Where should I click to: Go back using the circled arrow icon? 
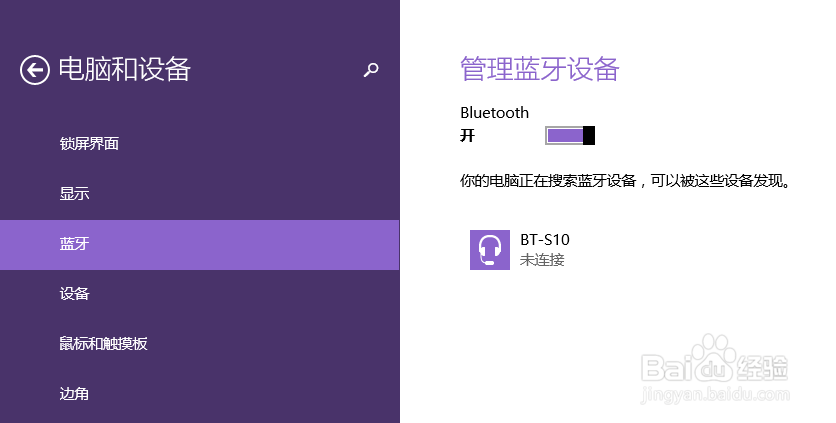coord(35,70)
